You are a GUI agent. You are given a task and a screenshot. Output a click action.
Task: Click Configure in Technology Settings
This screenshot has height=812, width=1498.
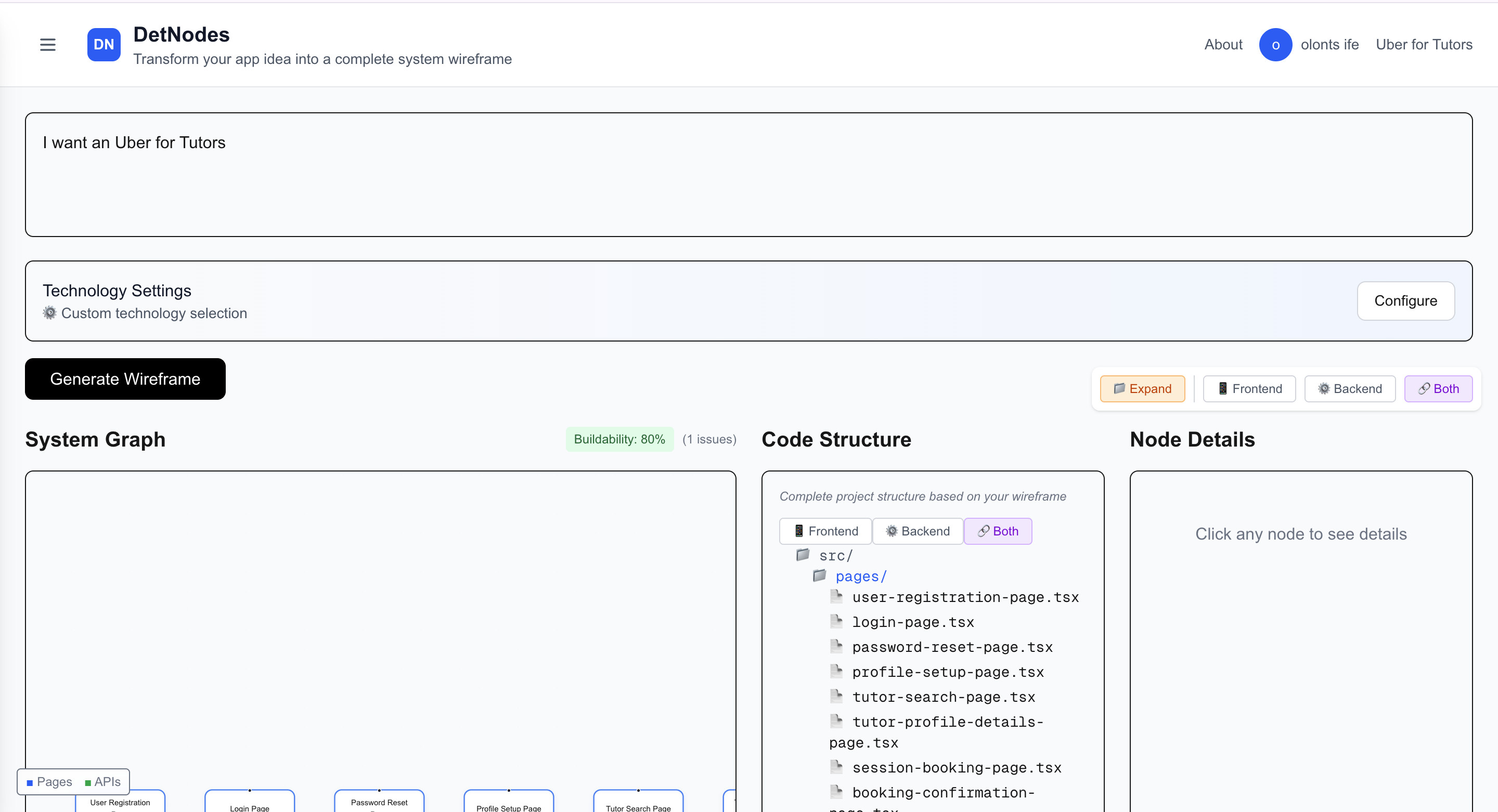click(x=1405, y=301)
